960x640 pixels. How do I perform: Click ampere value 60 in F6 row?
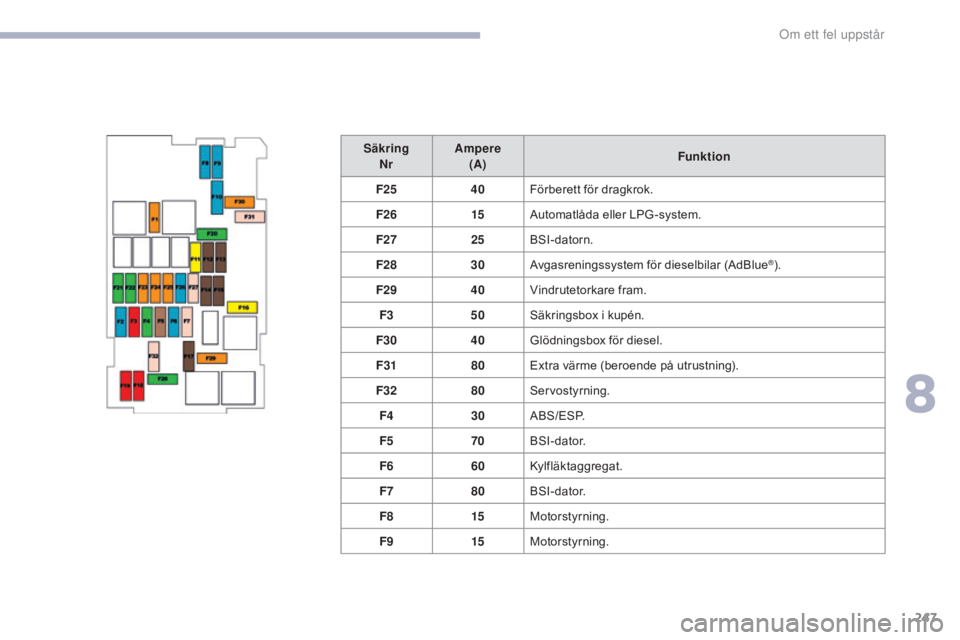(478, 466)
